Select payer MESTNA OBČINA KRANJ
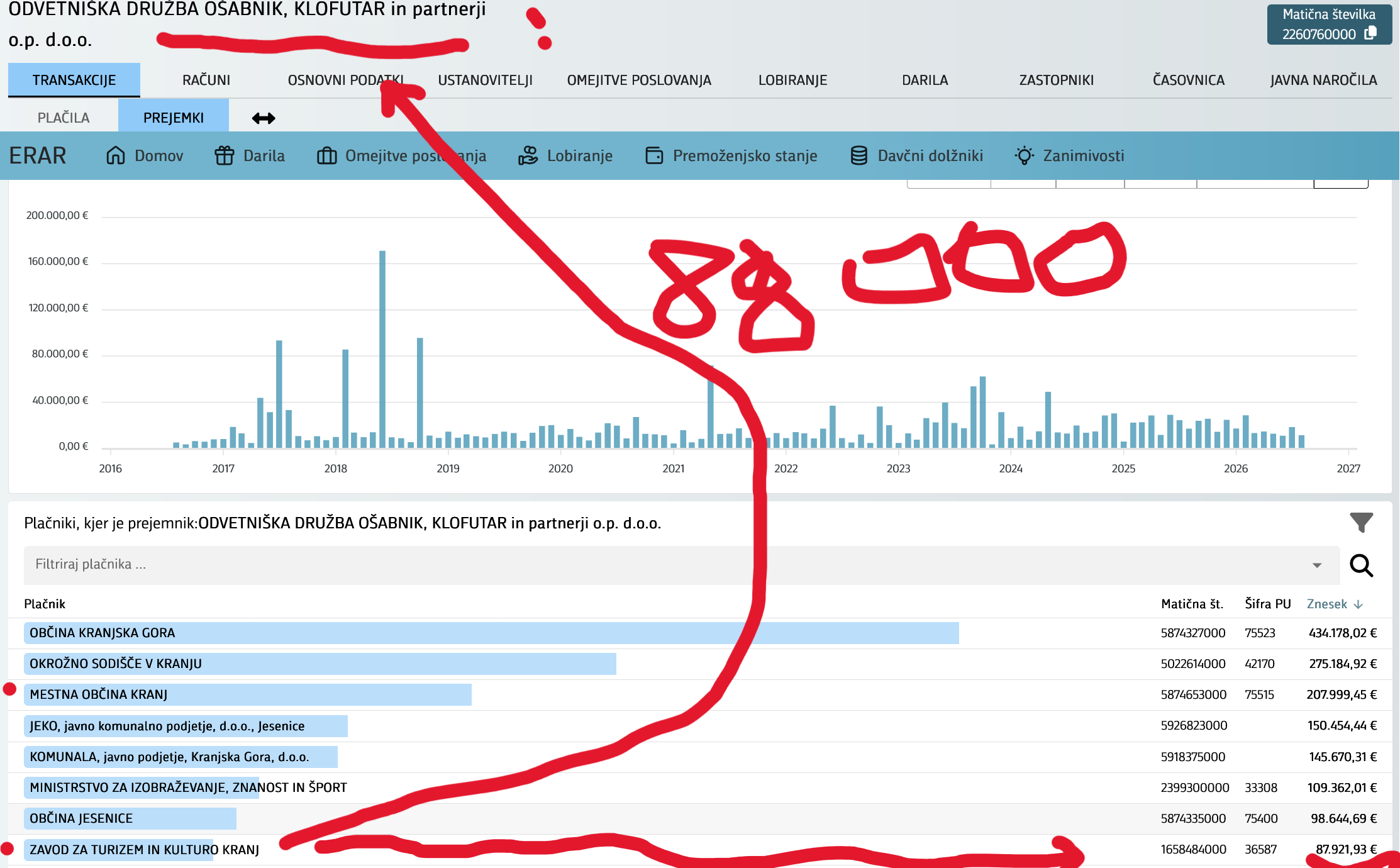This screenshot has height=868, width=1400. tap(99, 695)
